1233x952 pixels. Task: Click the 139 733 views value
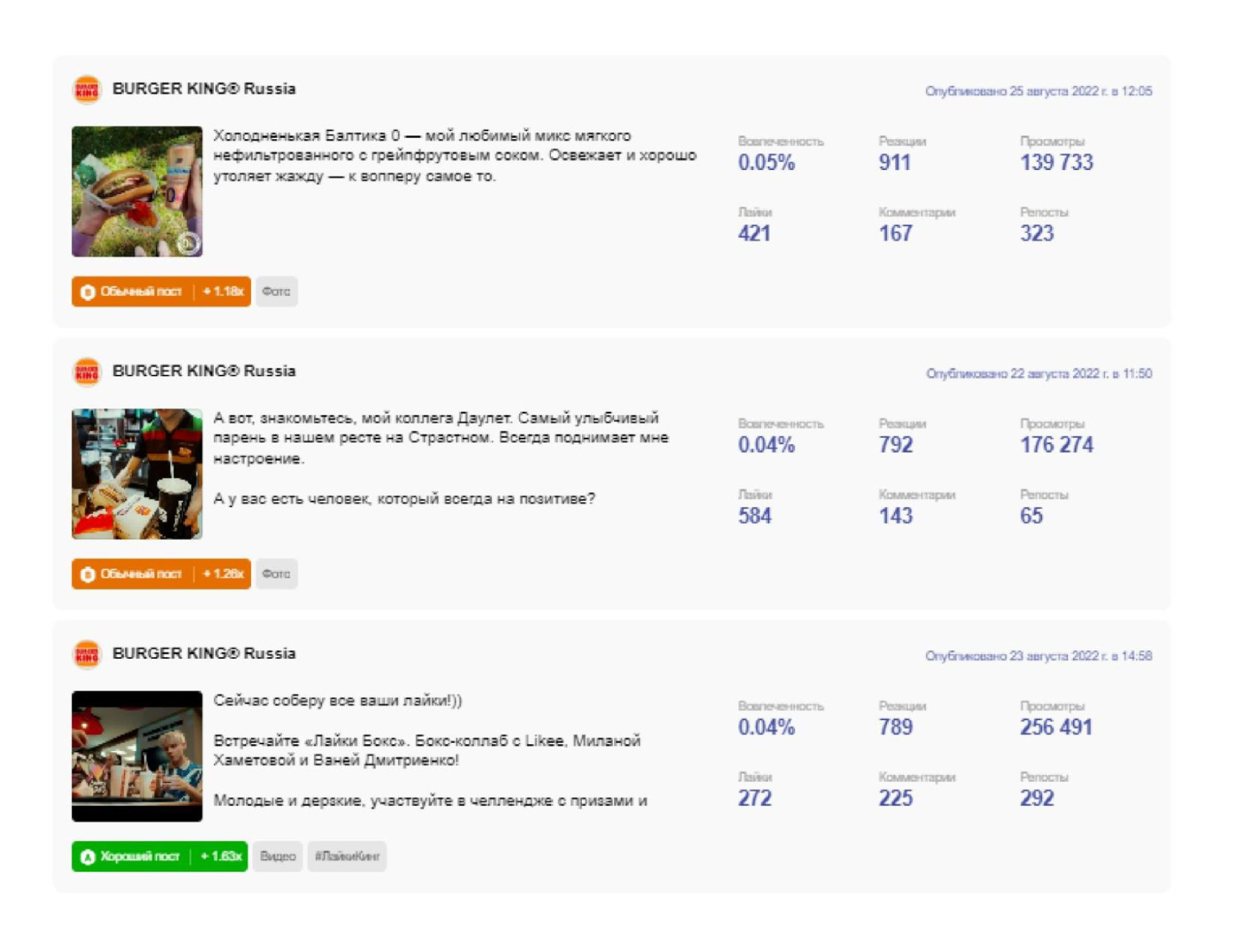pos(1056,162)
